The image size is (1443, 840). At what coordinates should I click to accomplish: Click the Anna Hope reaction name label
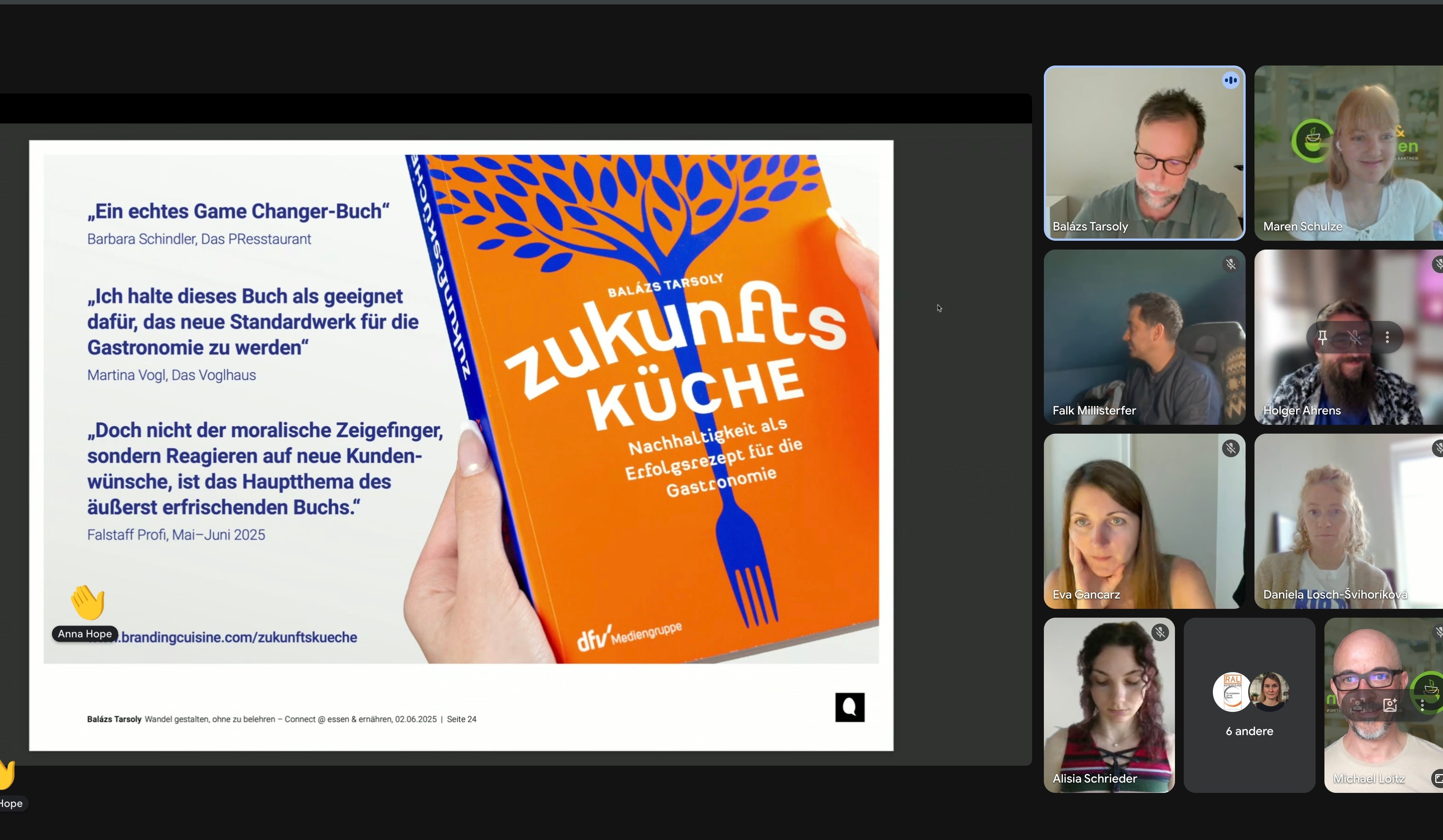click(x=85, y=634)
